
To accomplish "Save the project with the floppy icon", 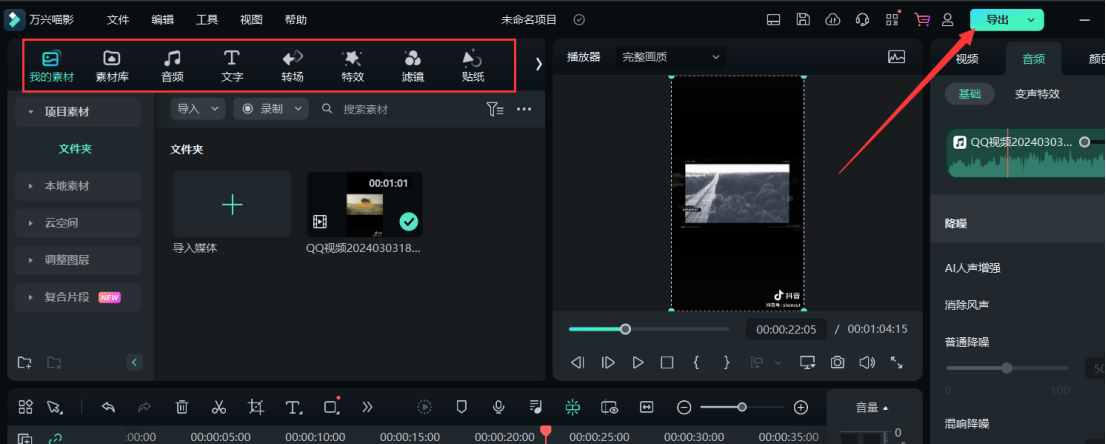I will 803,20.
